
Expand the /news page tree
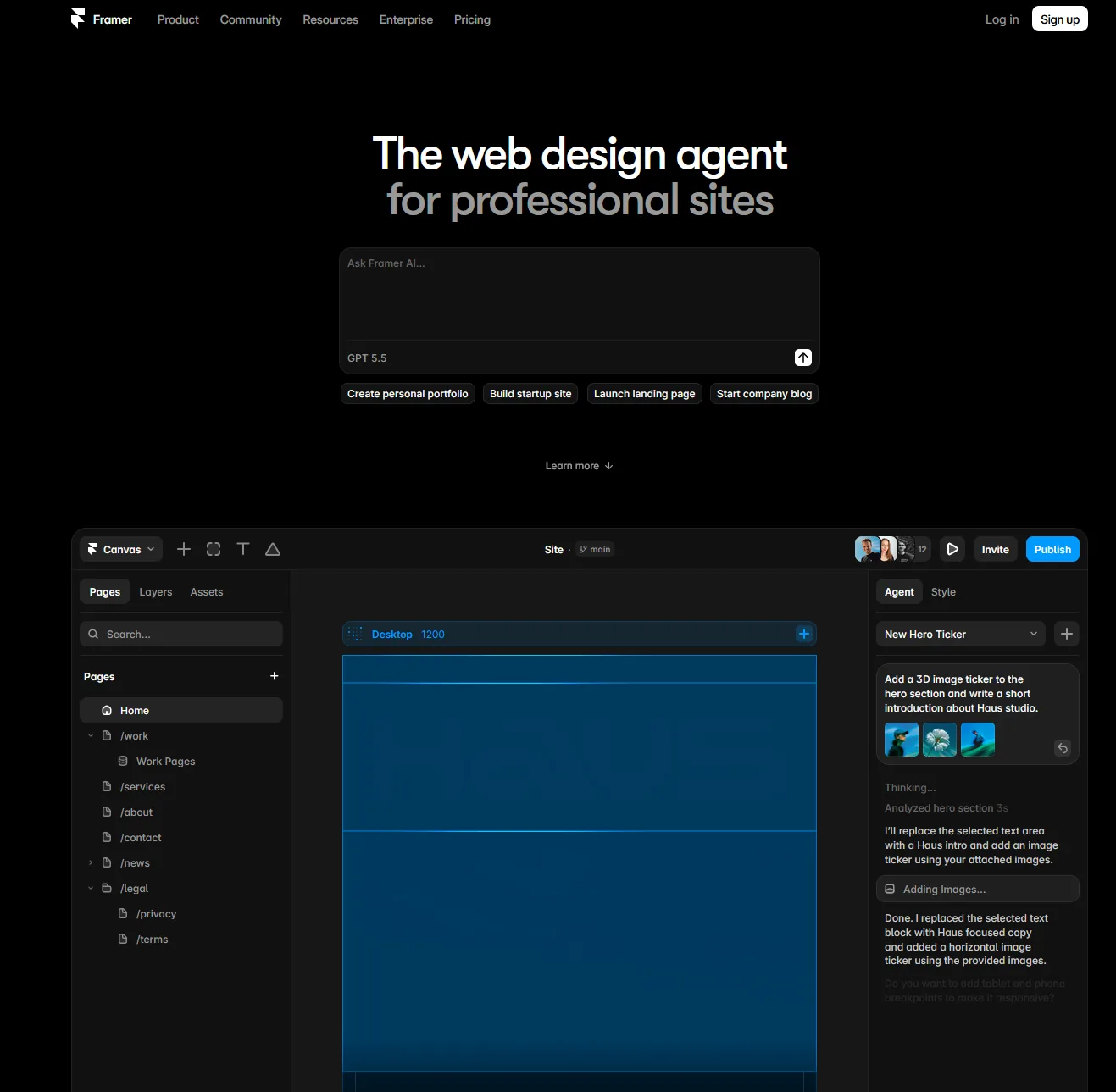pos(91,862)
